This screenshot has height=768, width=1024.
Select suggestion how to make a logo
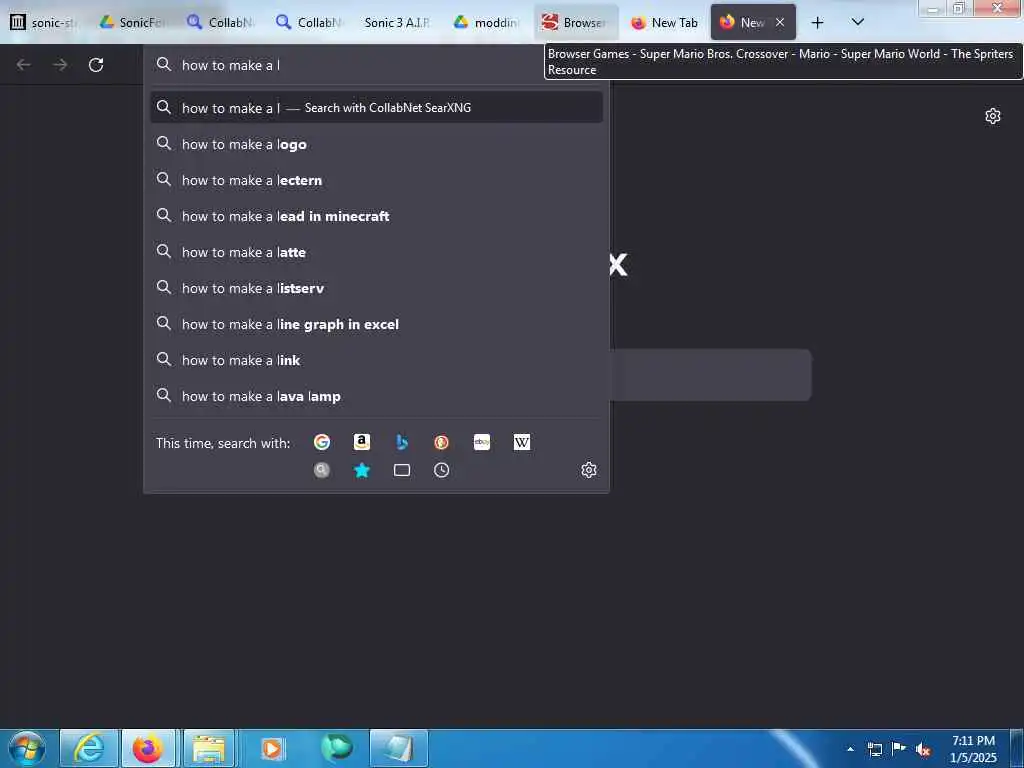[x=376, y=144]
